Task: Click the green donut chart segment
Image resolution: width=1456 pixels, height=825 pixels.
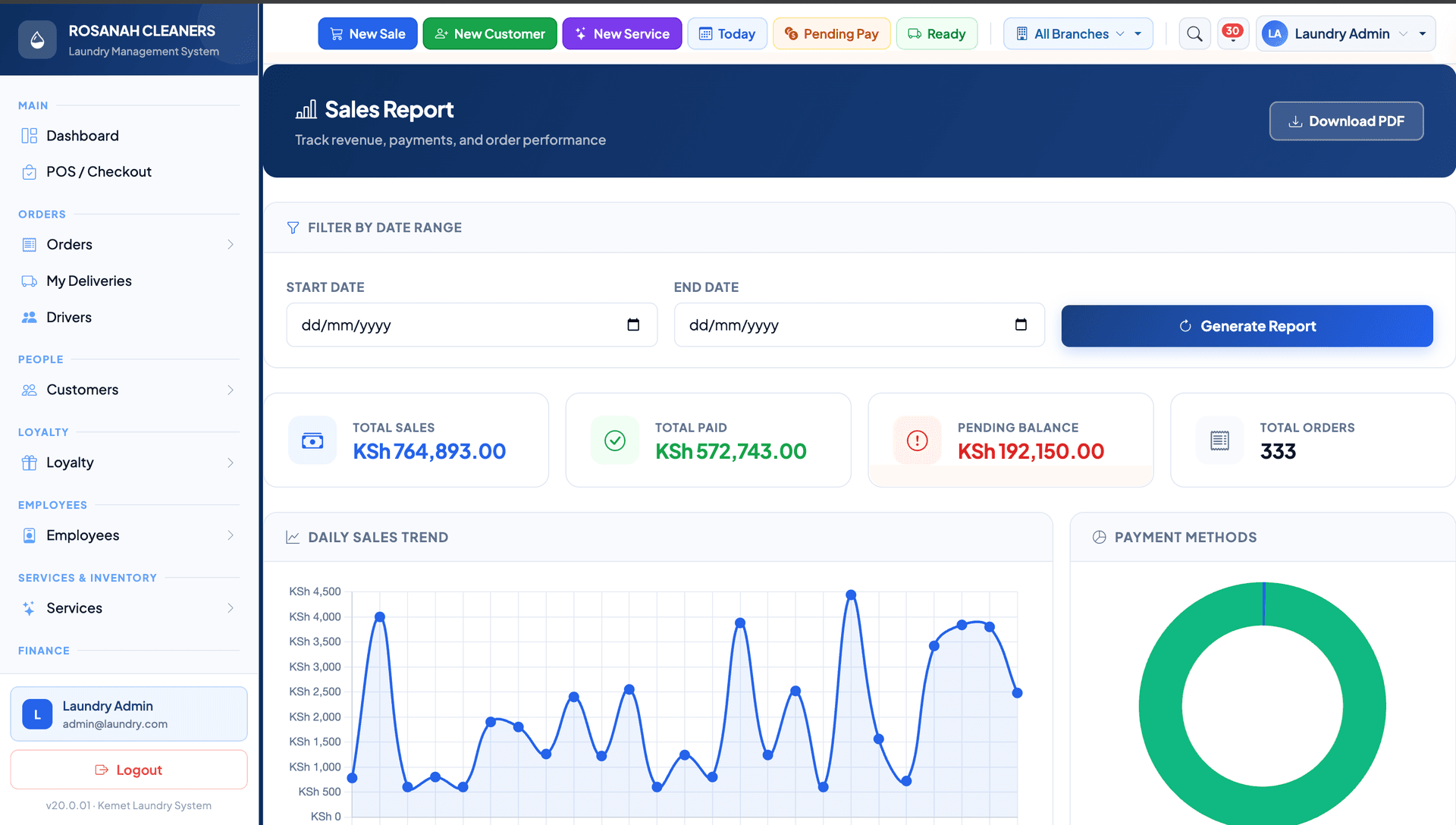Action: (x=1160, y=707)
